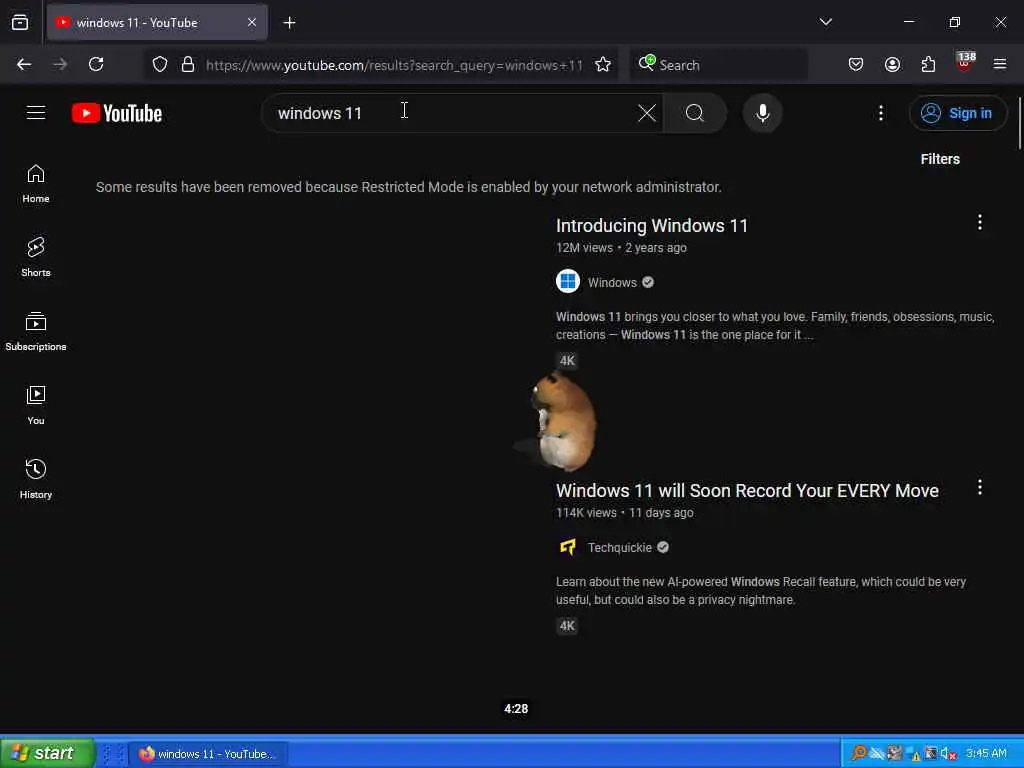Image resolution: width=1024 pixels, height=768 pixels.
Task: Open the Firefox account icon
Action: click(892, 64)
